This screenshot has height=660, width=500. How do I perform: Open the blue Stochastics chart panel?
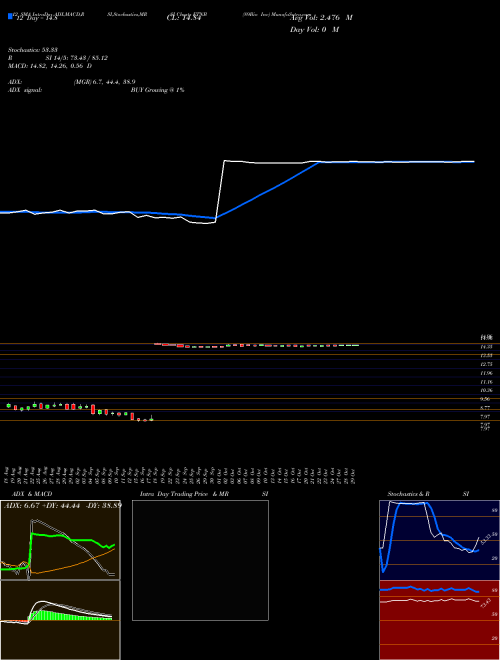[439, 540]
